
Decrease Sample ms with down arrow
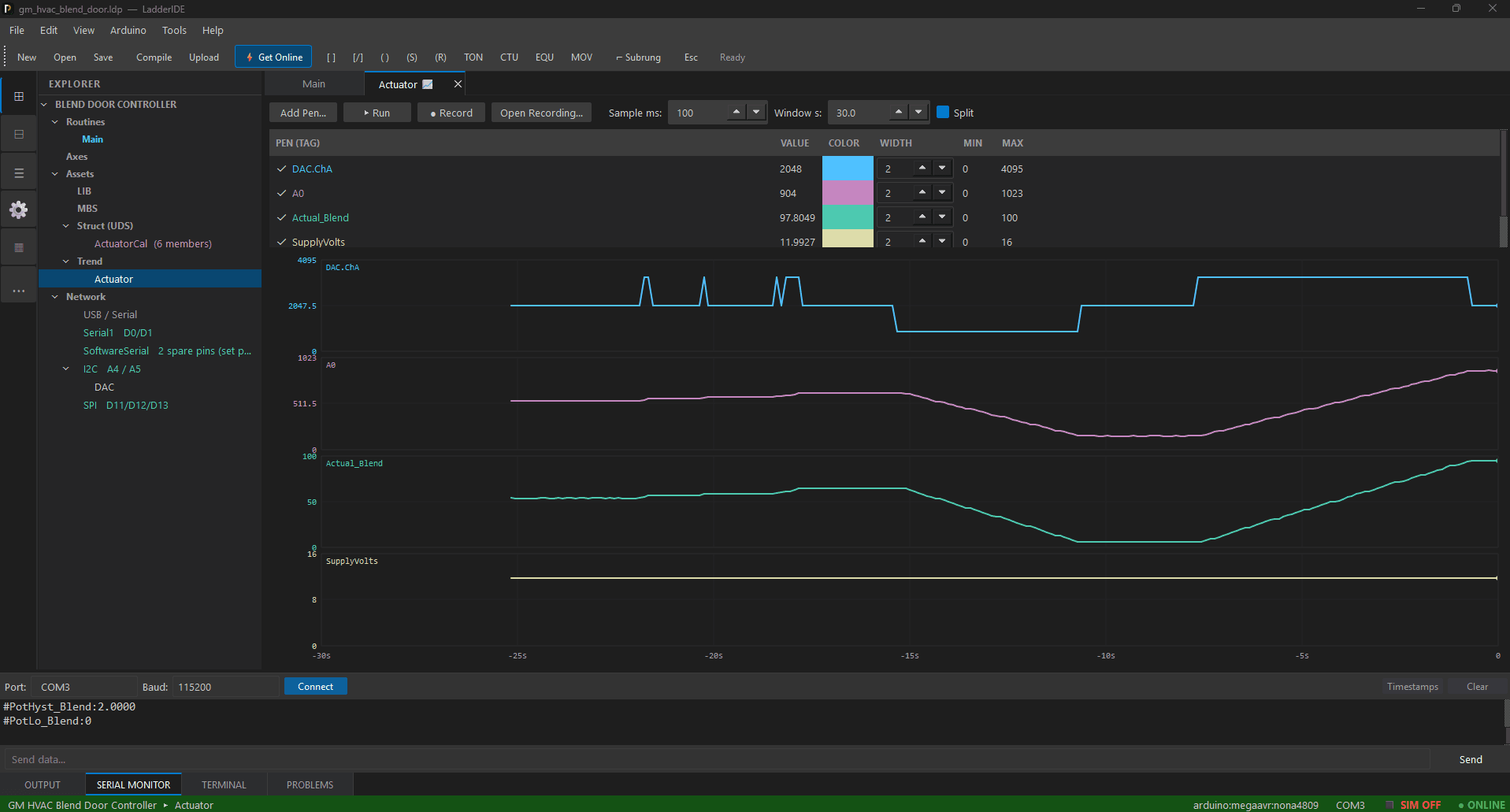tap(756, 112)
